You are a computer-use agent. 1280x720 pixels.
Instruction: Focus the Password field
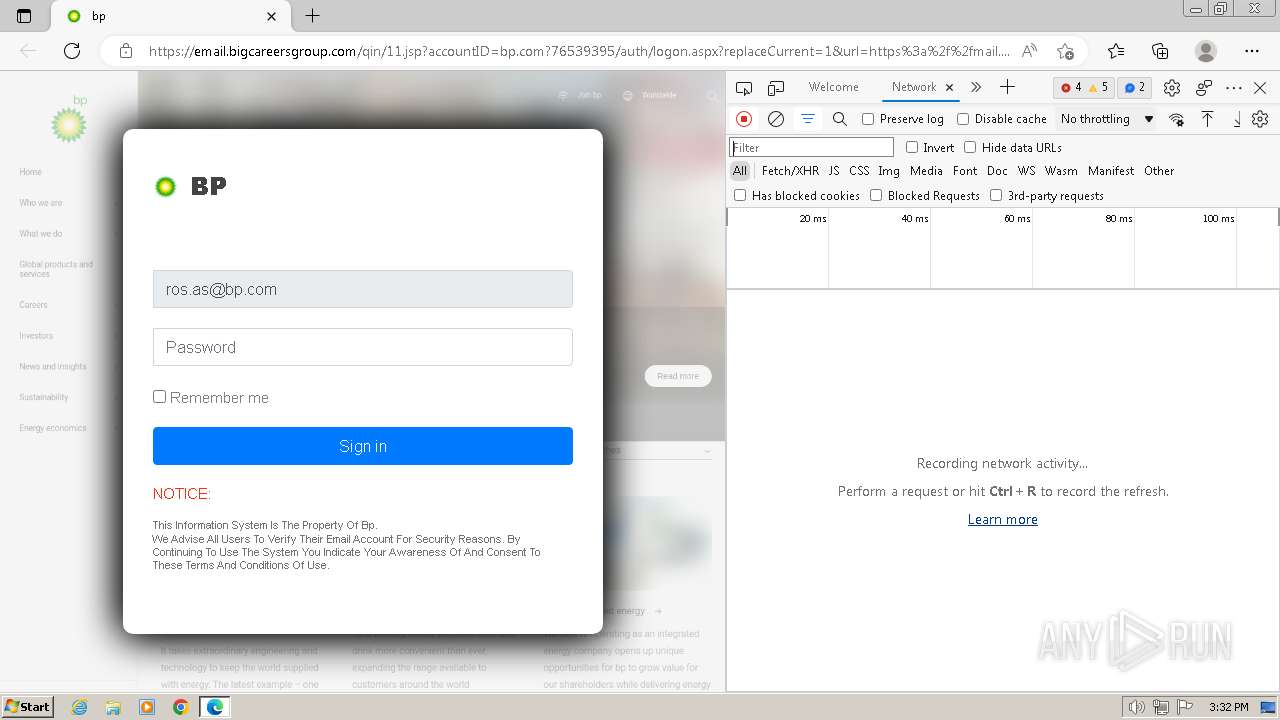(x=363, y=347)
